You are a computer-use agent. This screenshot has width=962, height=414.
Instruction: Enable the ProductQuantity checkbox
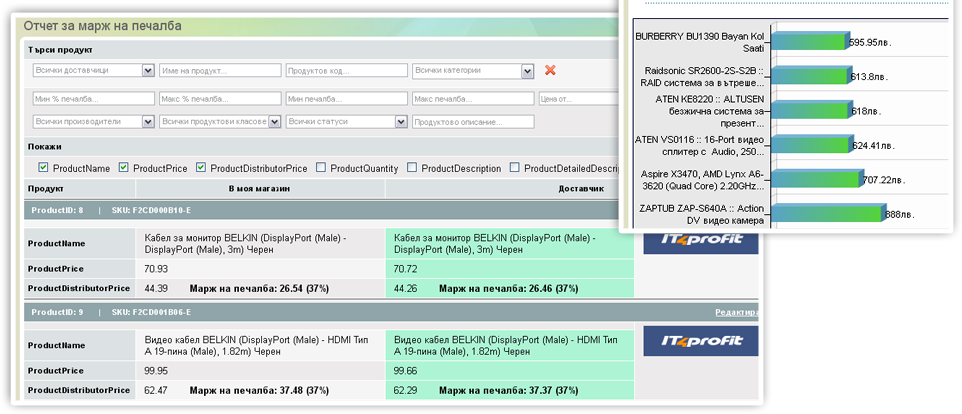(321, 168)
